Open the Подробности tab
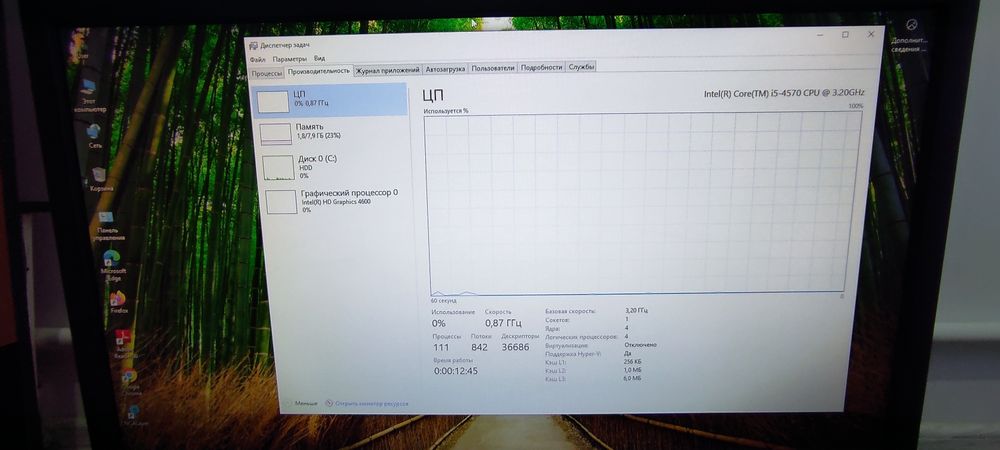Viewport: 1000px width, 450px height. pos(541,67)
